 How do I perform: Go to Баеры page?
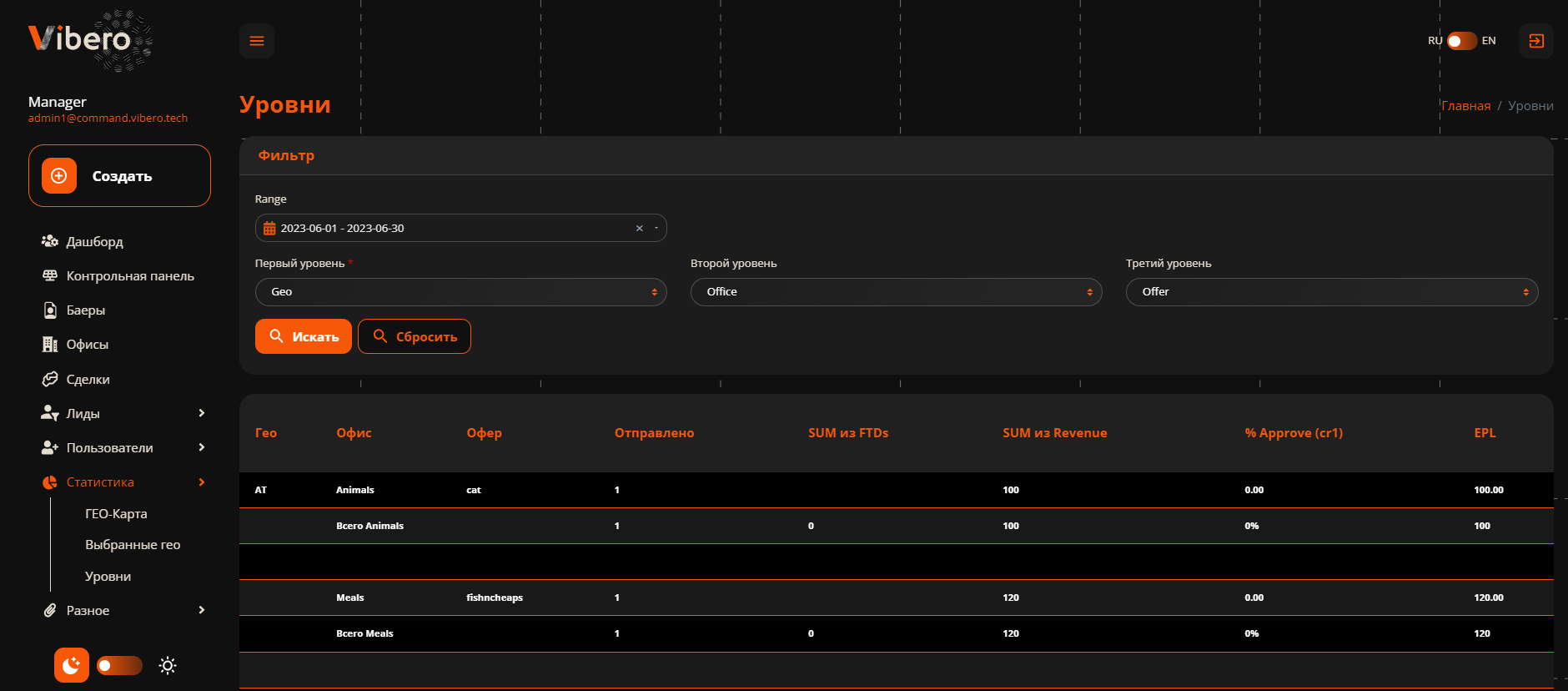pyautogui.click(x=86, y=310)
